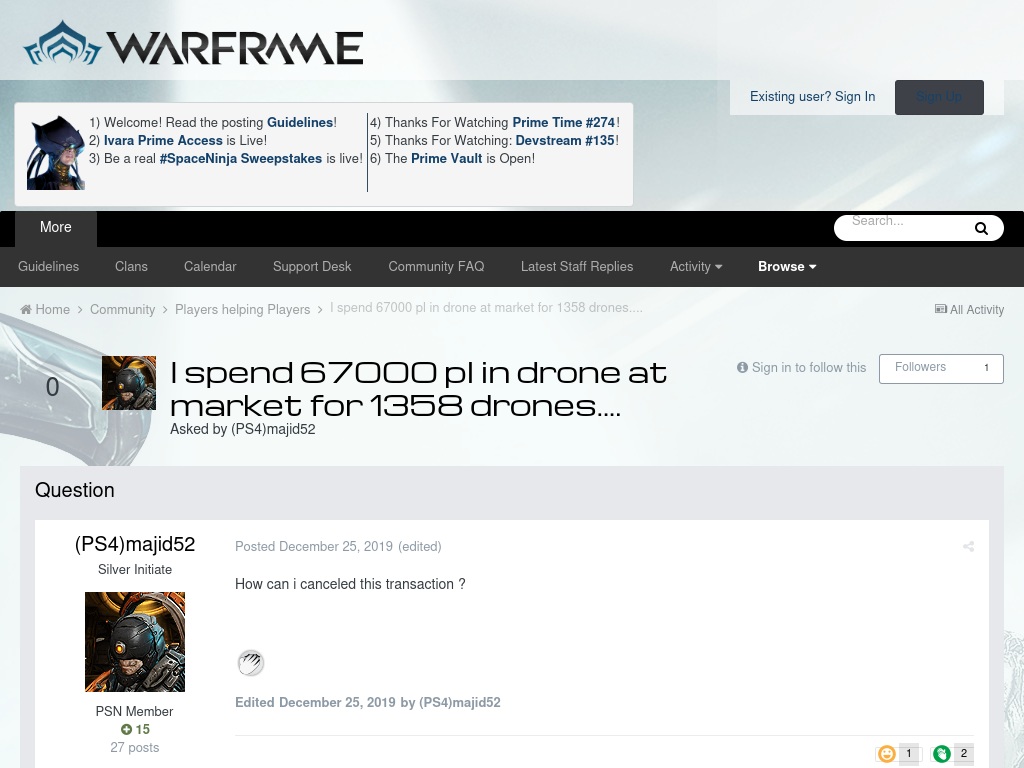Click the Silver Initiate rank text
This screenshot has width=1024, height=768.
pyautogui.click(x=135, y=569)
